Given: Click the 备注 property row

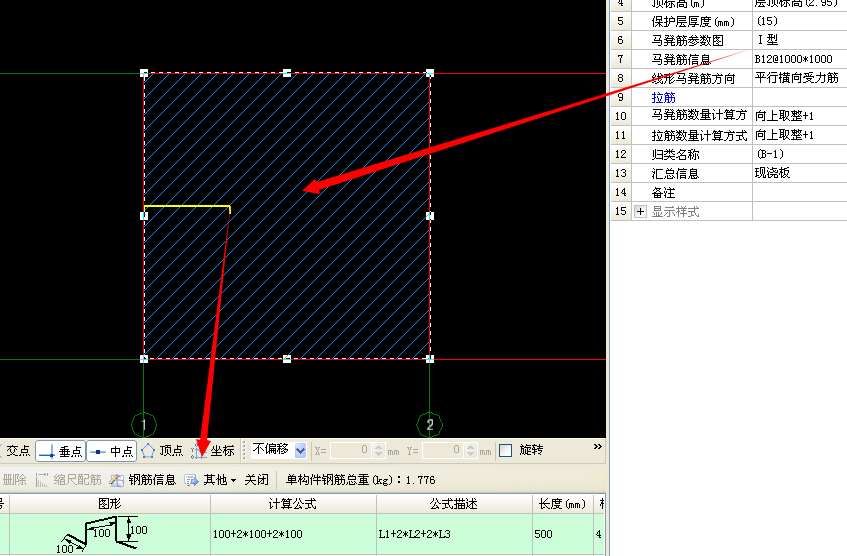Looking at the screenshot, I should (729, 192).
